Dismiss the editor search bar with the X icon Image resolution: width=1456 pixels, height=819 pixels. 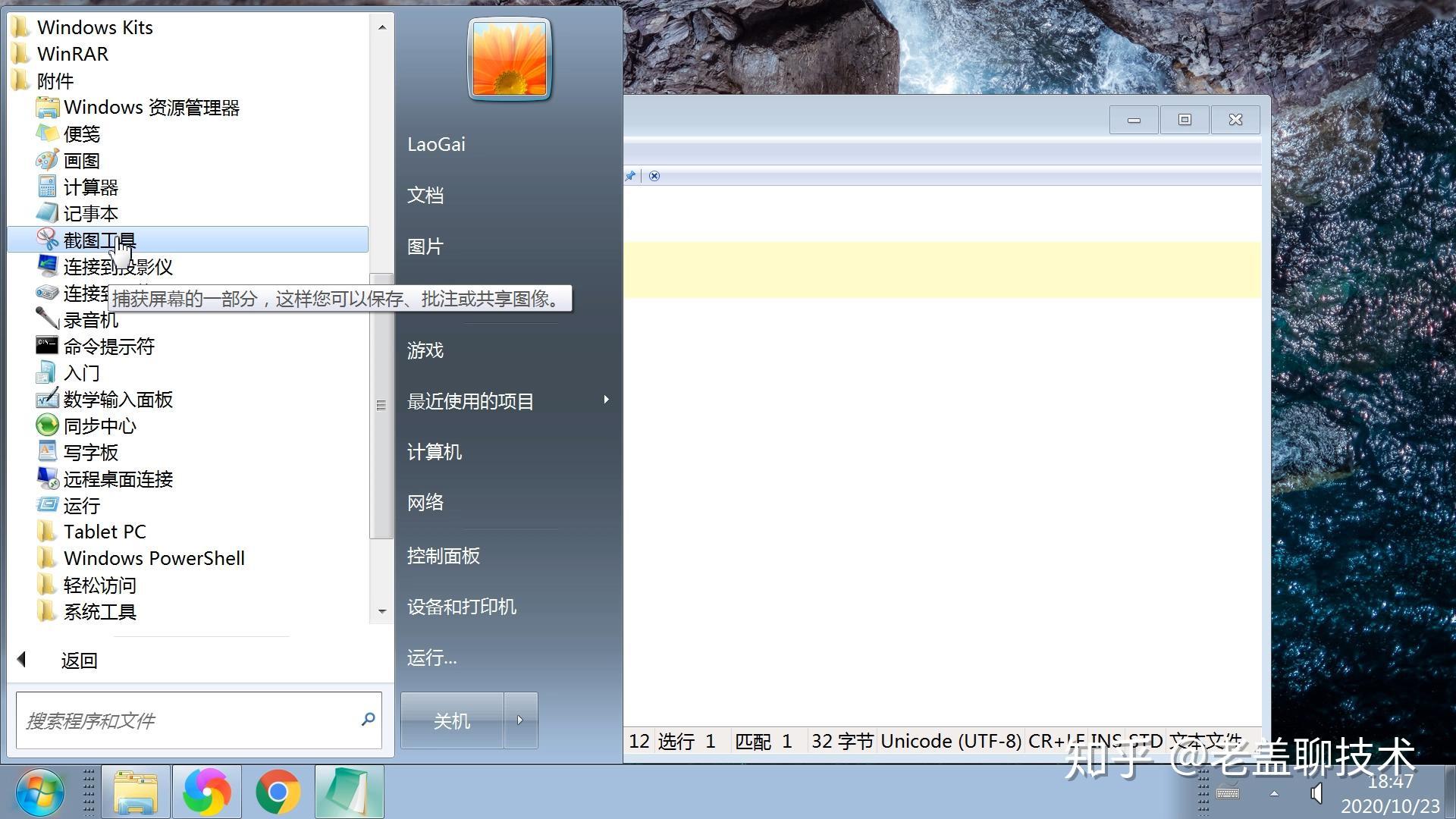[654, 175]
